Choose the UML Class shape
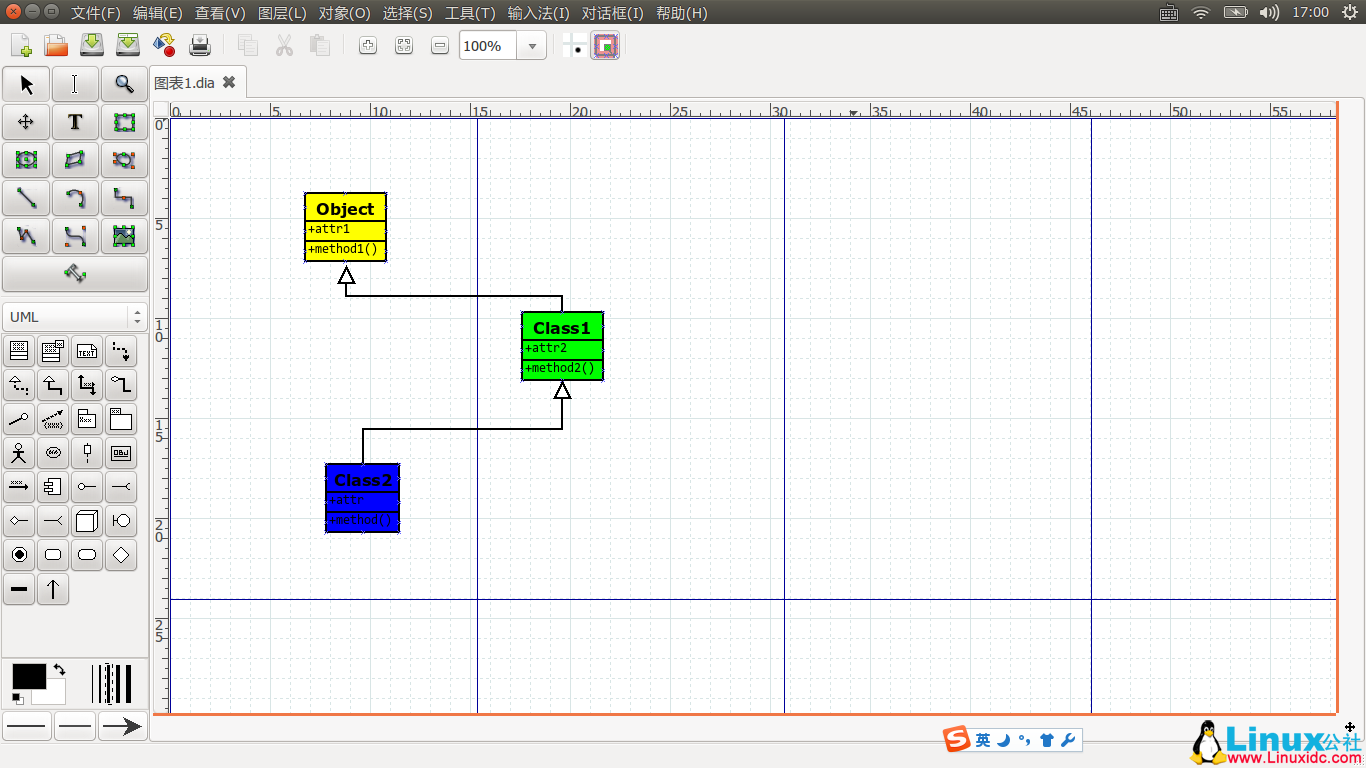The width and height of the screenshot is (1366, 768). 19,351
